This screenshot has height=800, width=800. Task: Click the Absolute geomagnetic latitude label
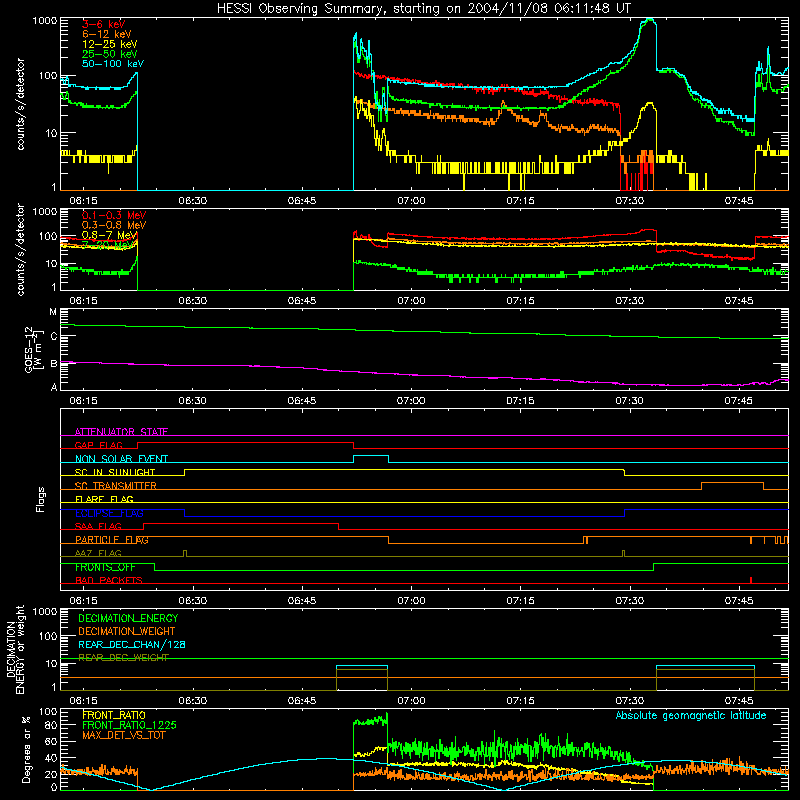pyautogui.click(x=691, y=716)
